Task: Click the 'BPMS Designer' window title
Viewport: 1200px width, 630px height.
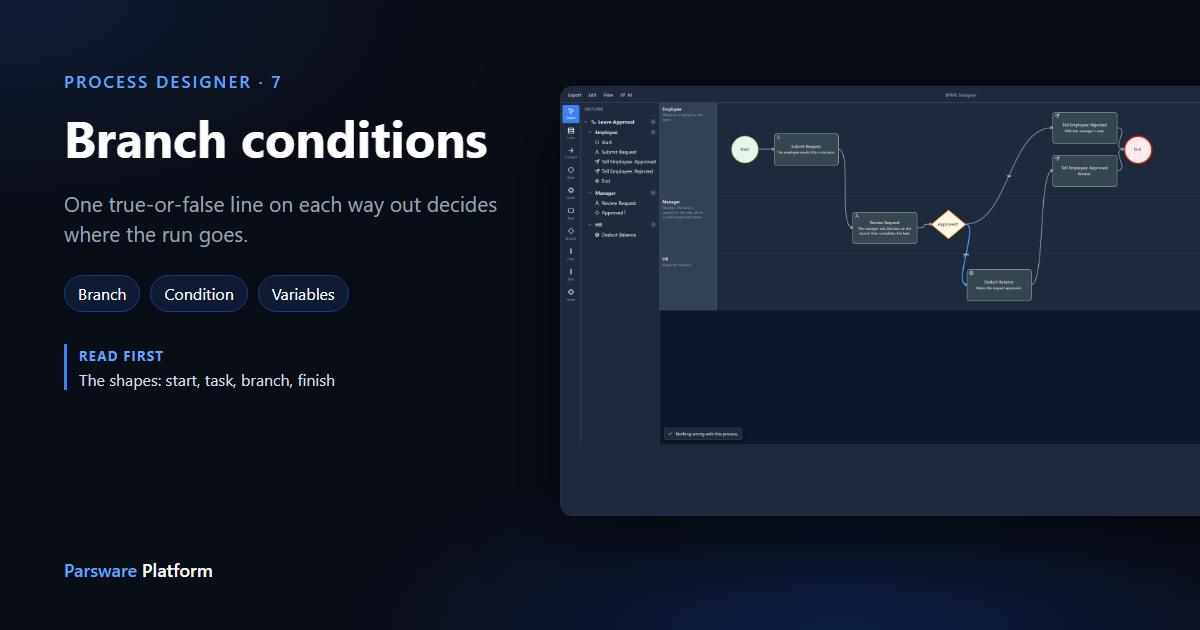Action: [x=960, y=95]
